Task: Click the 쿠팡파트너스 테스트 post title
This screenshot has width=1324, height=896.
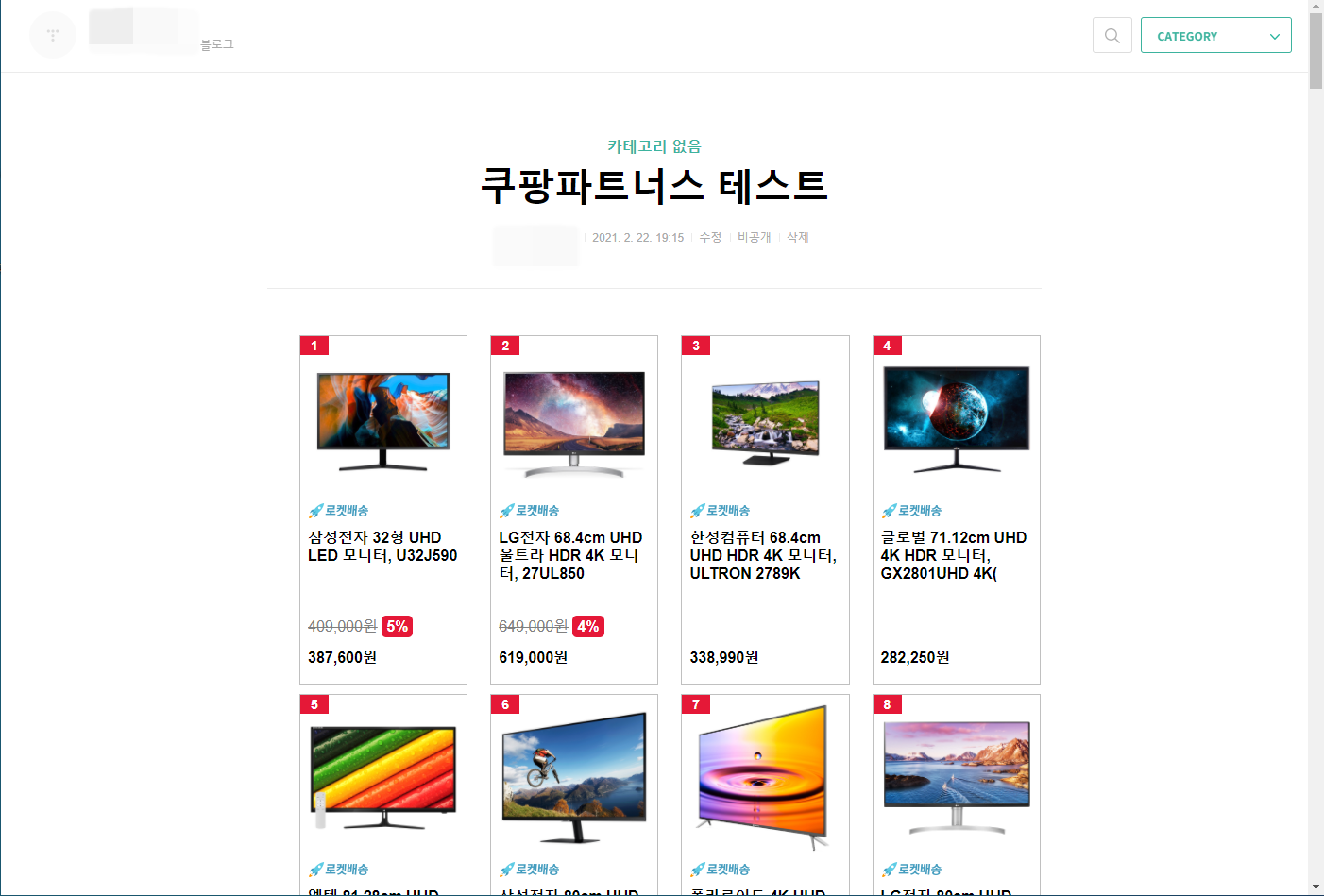Action: click(654, 186)
